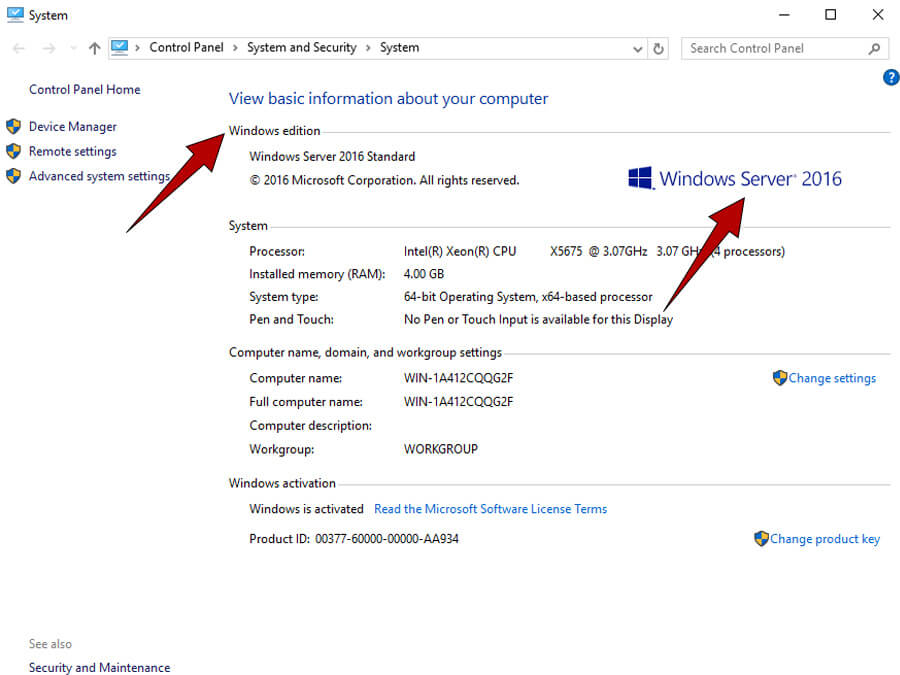Open Control Panel breadcrumb
Viewport: 900px width, 675px height.
[x=186, y=48]
